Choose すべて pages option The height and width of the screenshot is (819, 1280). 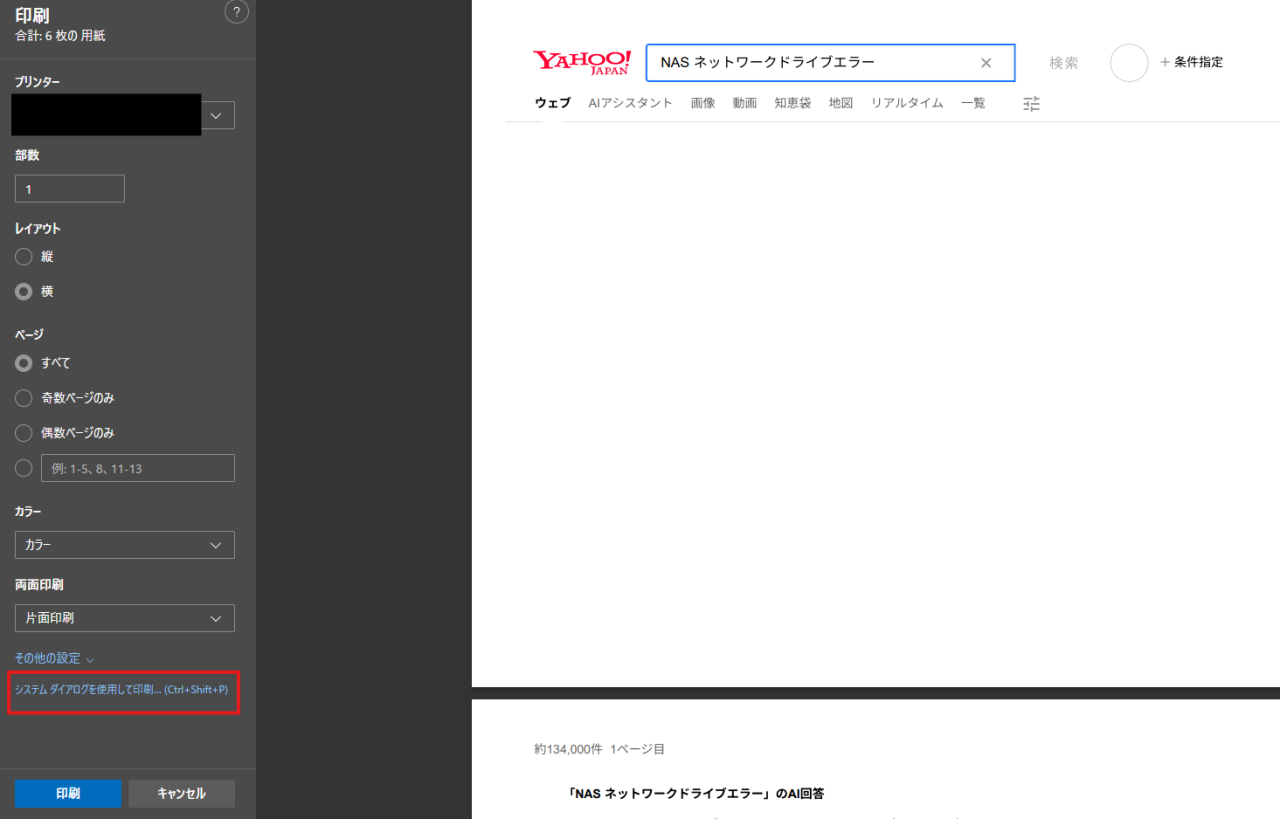[x=24, y=363]
